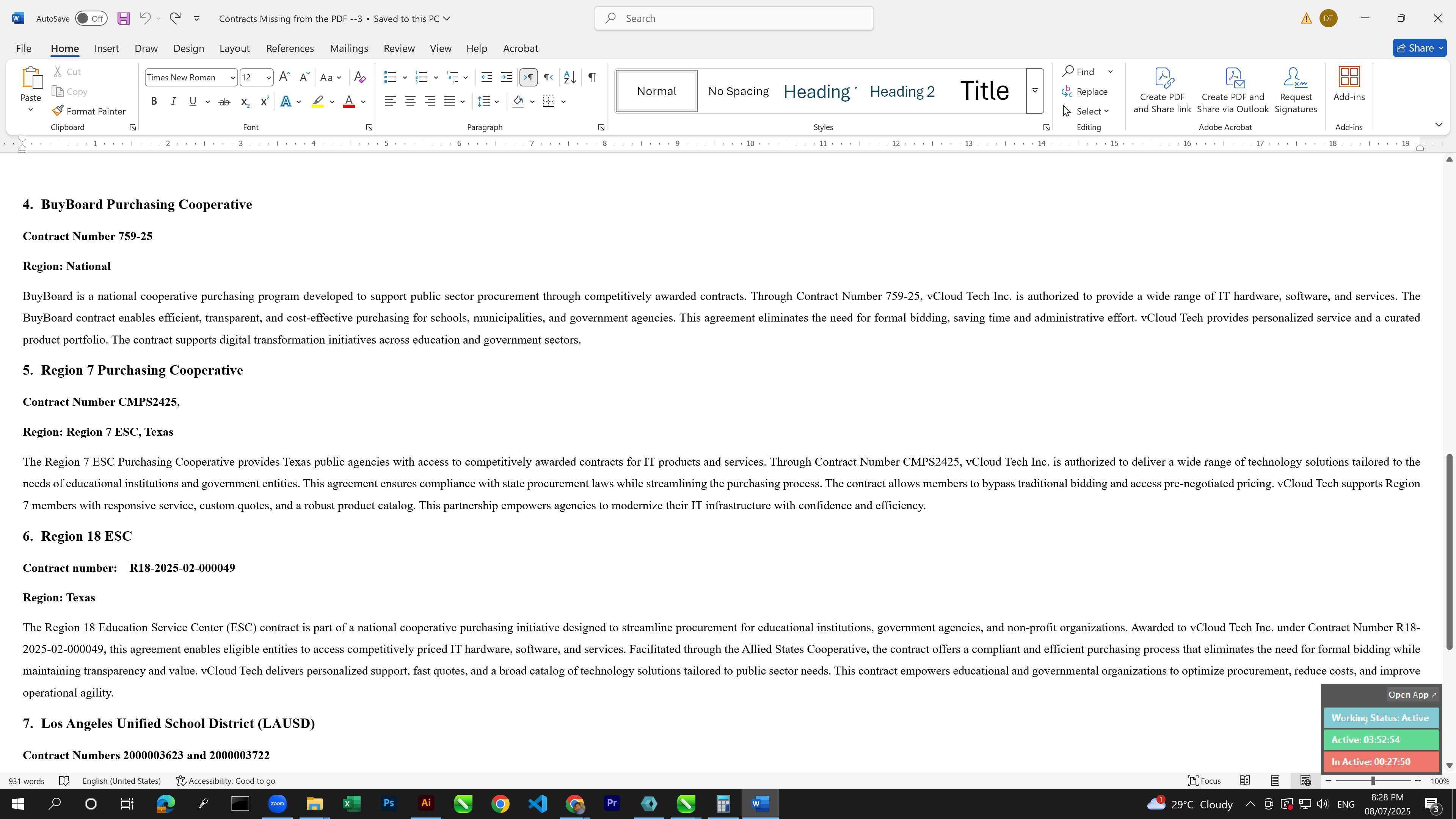Switch to the Layout tab
The height and width of the screenshot is (819, 1456).
coord(234,49)
